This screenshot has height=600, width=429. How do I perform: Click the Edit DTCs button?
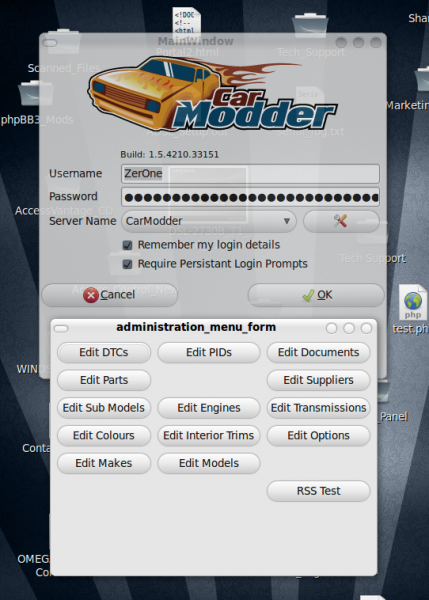104,352
